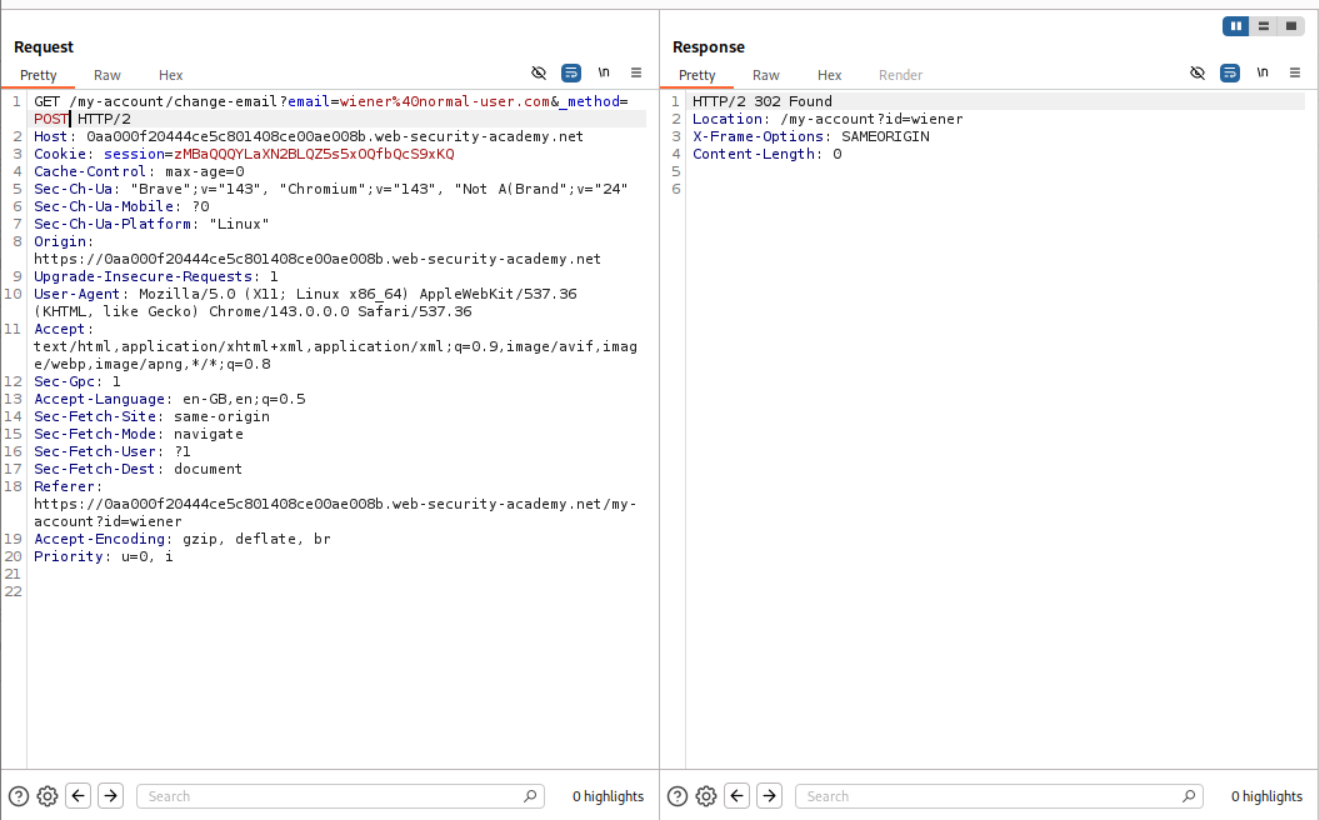Click the Response search input field
Screen dimensions: 1319x820
[x=990, y=796]
